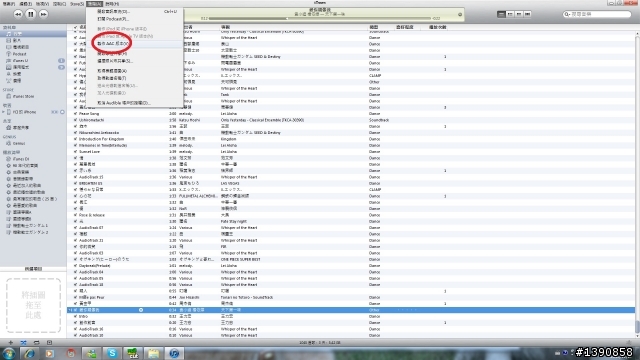The width and height of the screenshot is (640, 360).
Task: Open the last menu with (H) shortcut
Action: 111,4
